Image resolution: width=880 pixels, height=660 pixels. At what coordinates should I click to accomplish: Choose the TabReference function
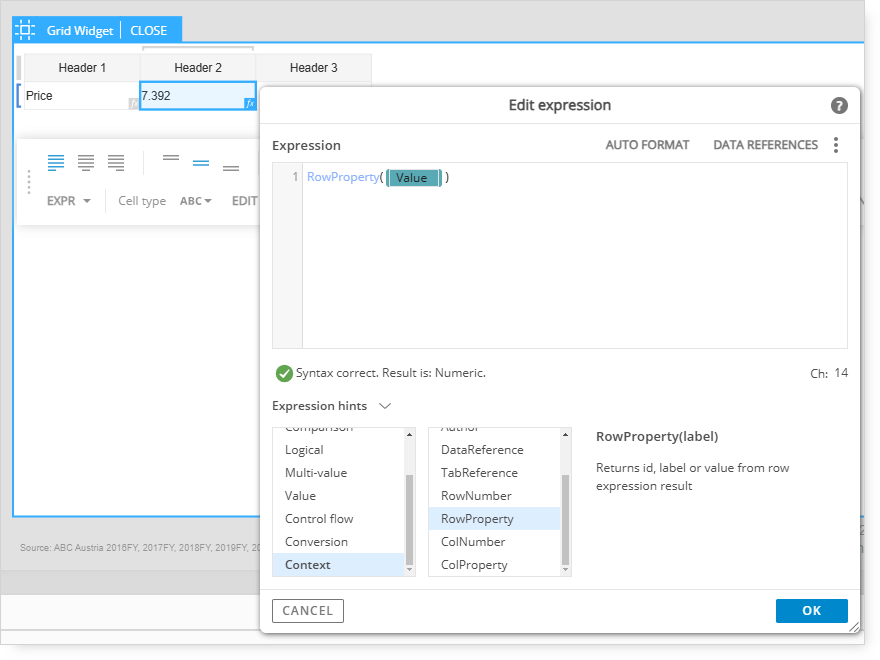[494, 473]
